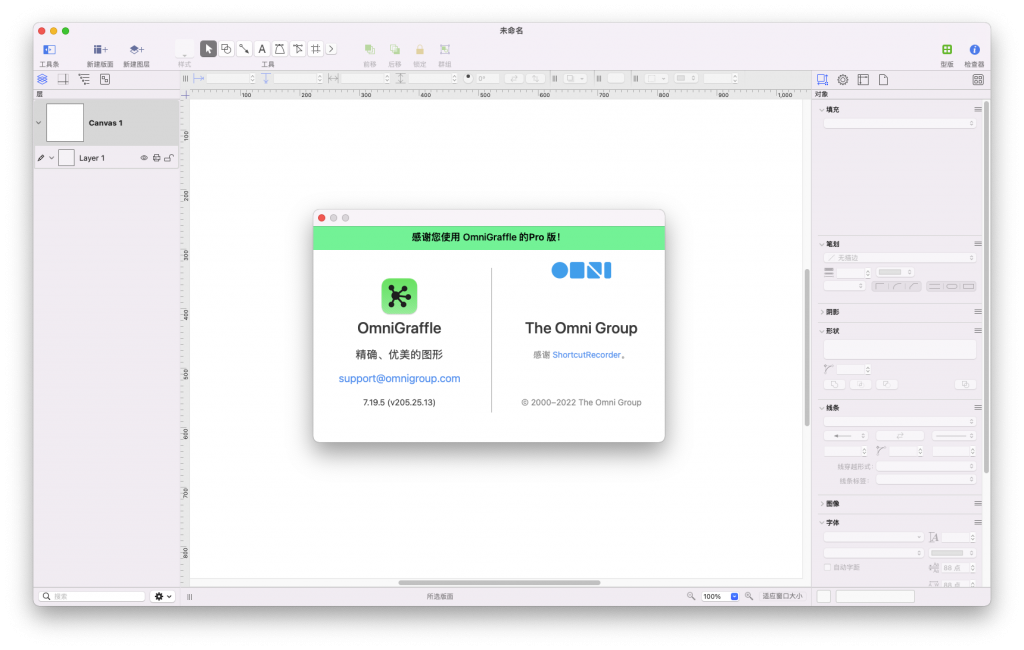
Task: Expand the 阴影 shadow section
Action: pyautogui.click(x=822, y=312)
